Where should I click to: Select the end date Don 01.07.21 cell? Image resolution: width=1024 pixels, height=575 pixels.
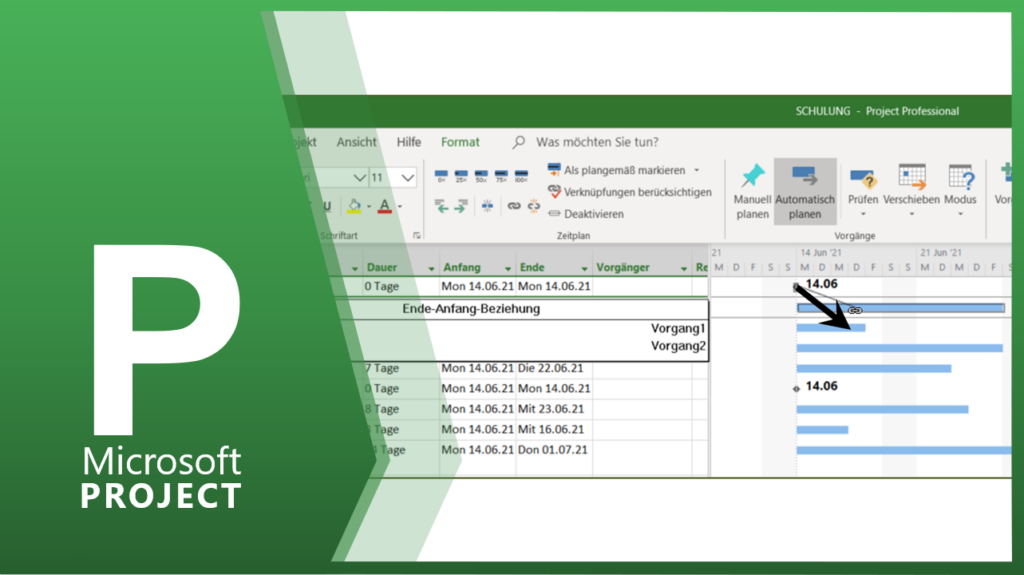click(x=554, y=450)
